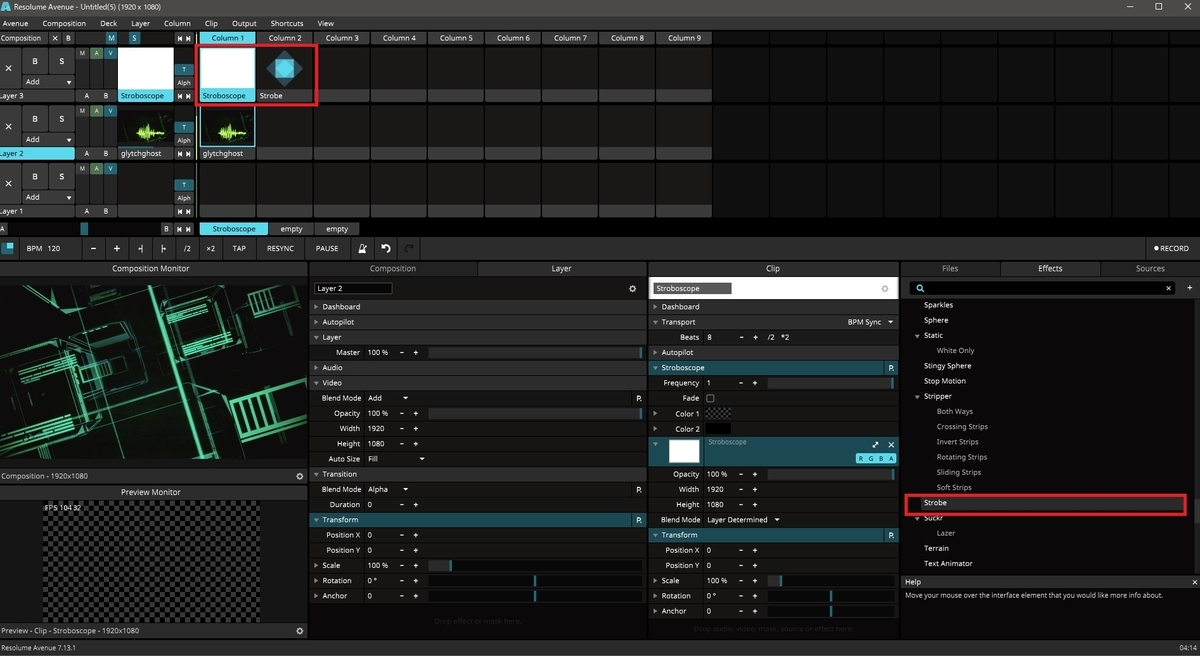The height and width of the screenshot is (656, 1200).
Task: Open the Transition Blend Mode Alpha dropdown
Action: [x=388, y=489]
